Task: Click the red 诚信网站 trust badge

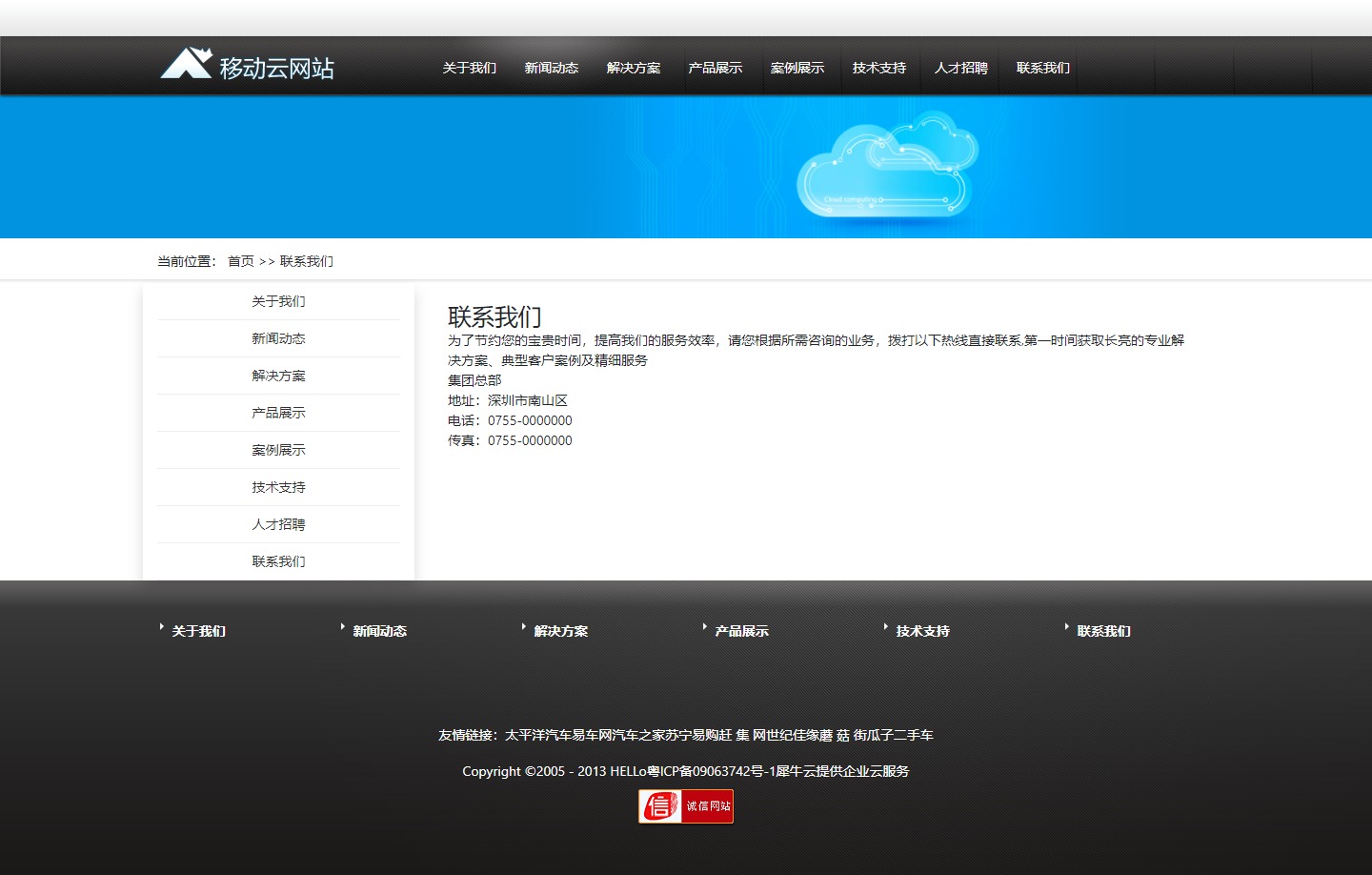Action: point(685,806)
